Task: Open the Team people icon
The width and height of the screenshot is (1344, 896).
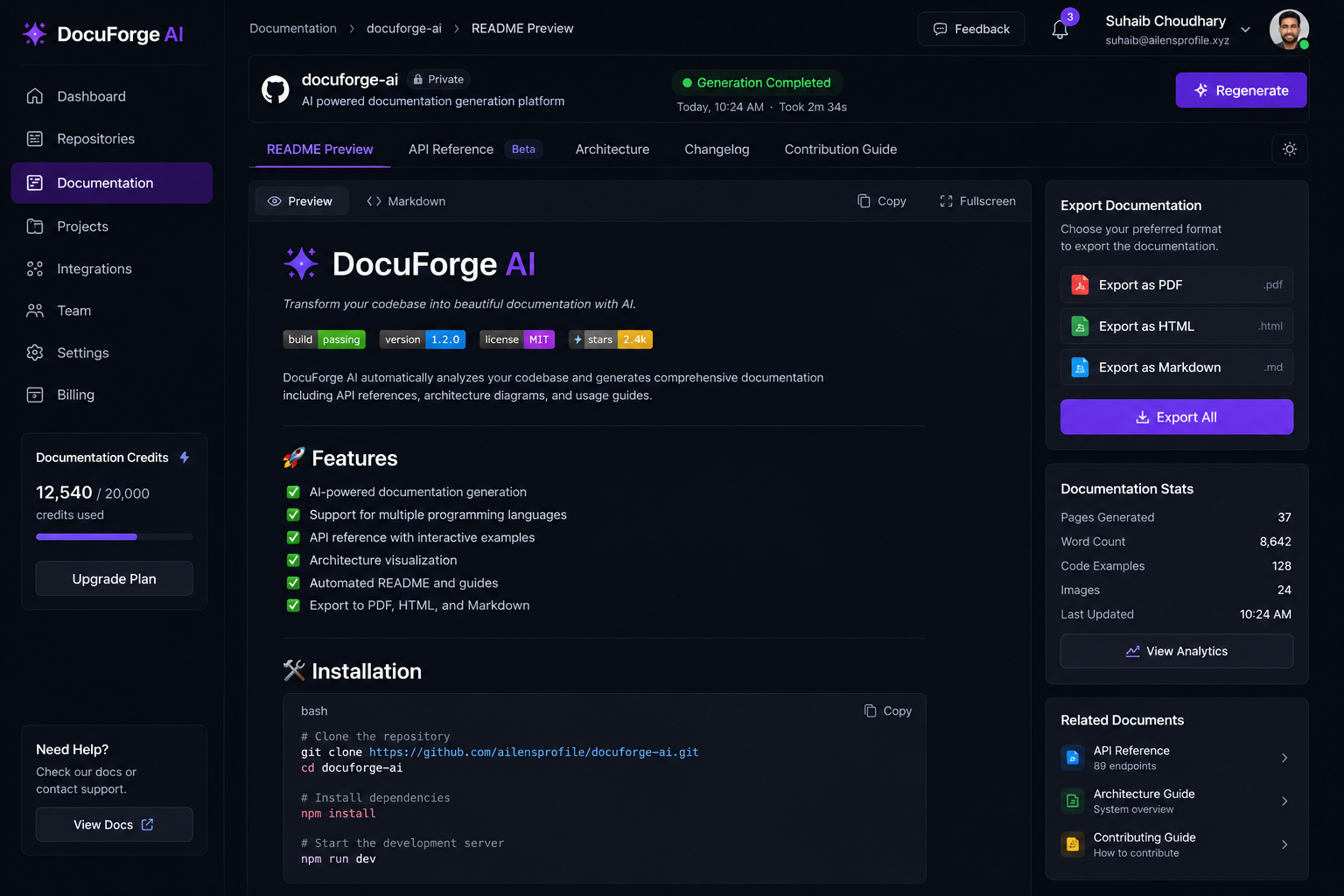Action: point(35,311)
